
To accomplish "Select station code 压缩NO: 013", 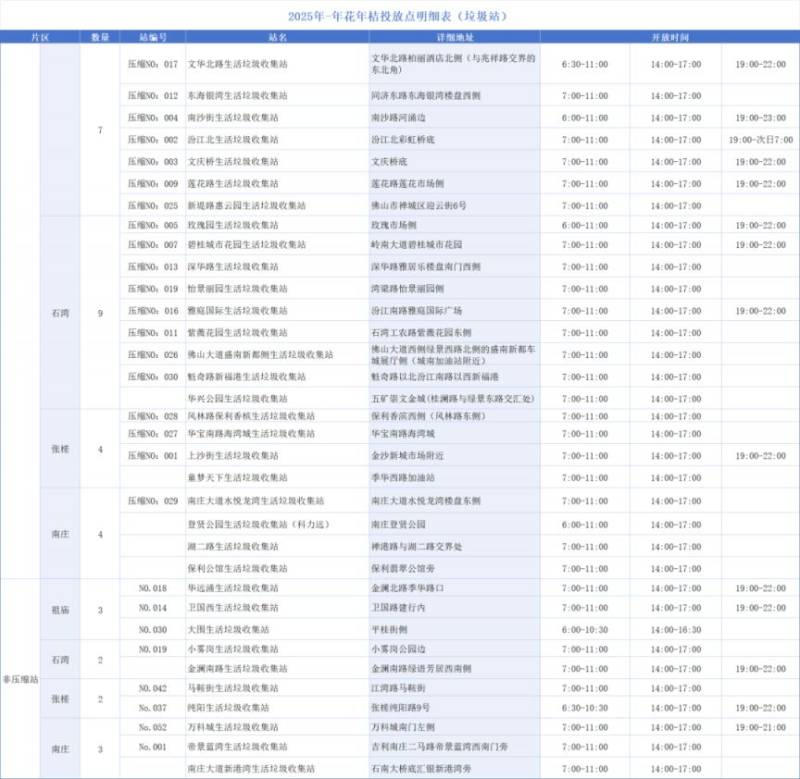I will tap(153, 267).
